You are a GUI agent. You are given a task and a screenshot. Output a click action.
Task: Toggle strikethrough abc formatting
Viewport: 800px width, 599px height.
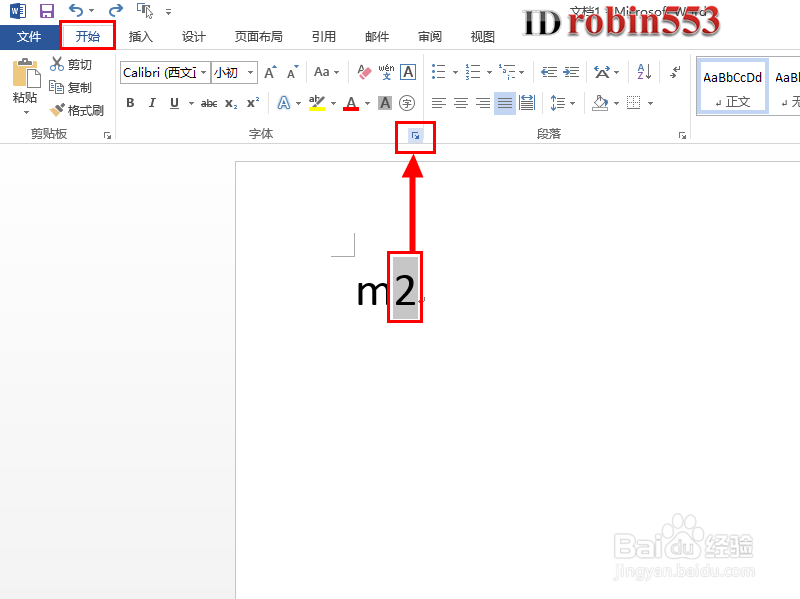click(x=209, y=104)
